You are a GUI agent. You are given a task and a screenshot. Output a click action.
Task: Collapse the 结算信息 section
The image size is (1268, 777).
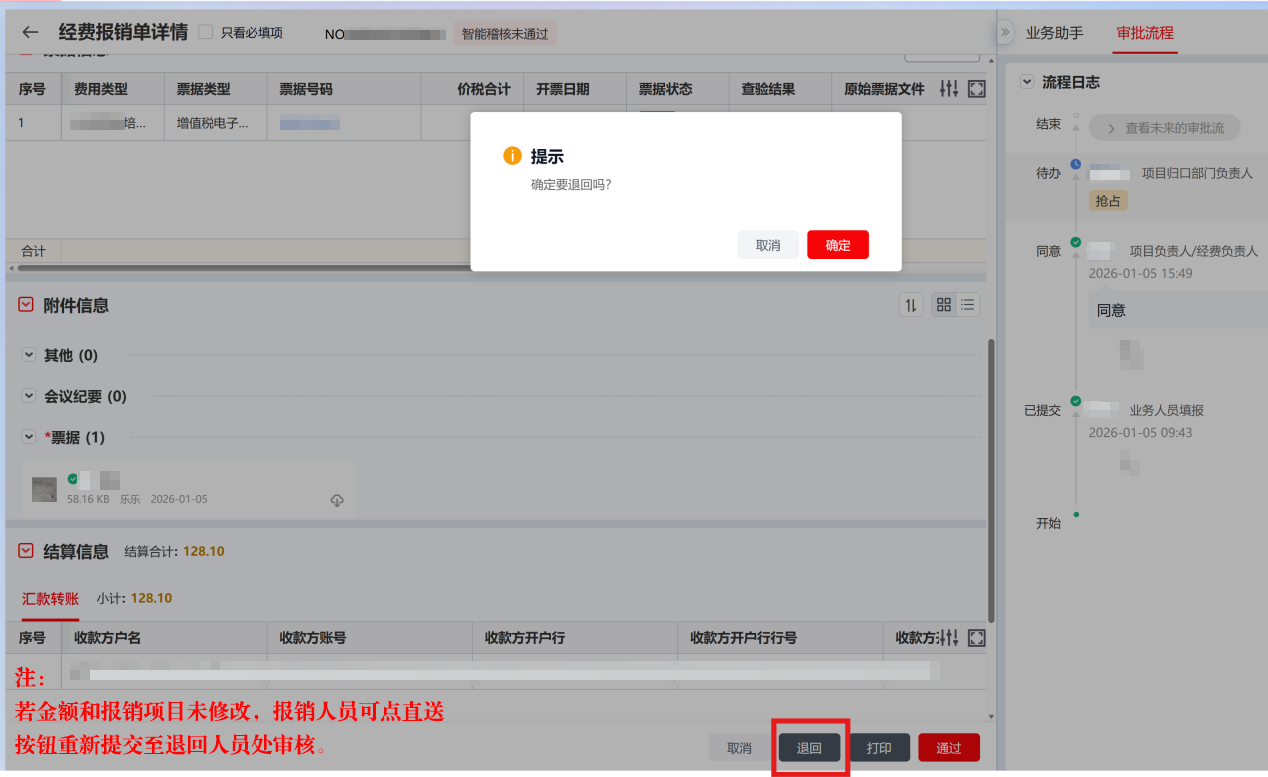pyautogui.click(x=24, y=550)
